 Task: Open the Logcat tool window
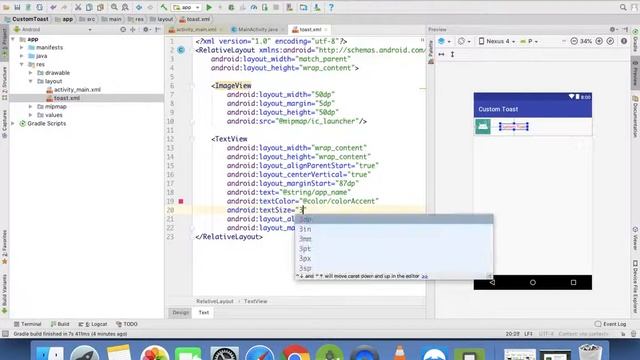[93, 324]
